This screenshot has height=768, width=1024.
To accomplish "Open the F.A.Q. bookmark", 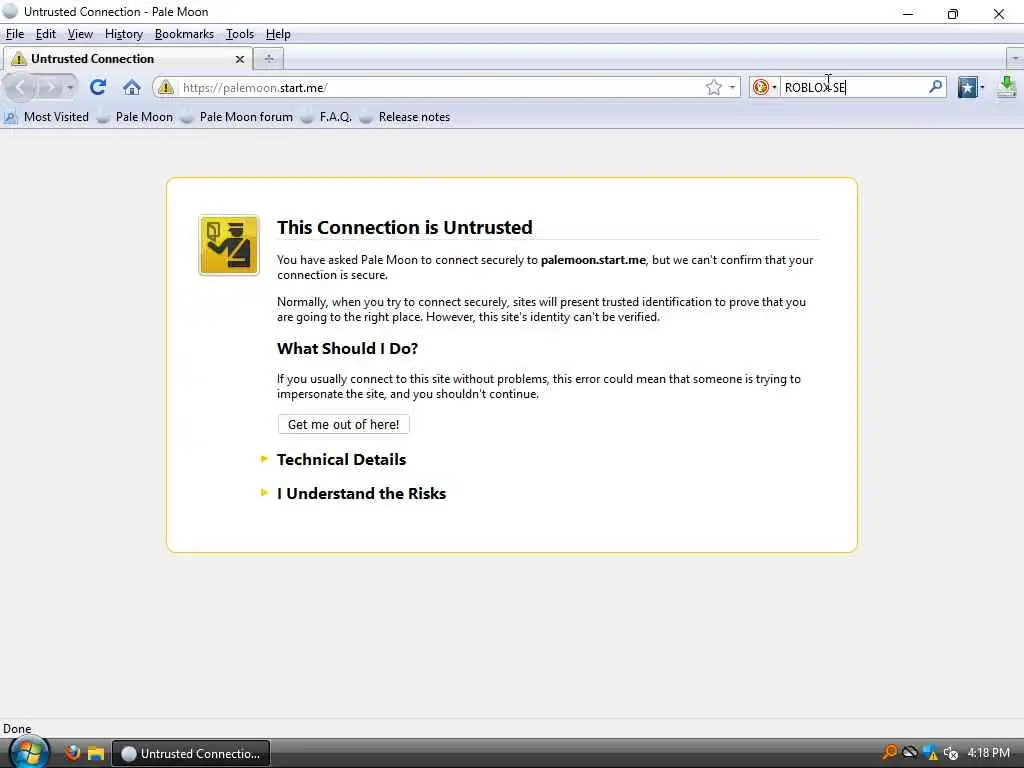I will pyautogui.click(x=327, y=117).
